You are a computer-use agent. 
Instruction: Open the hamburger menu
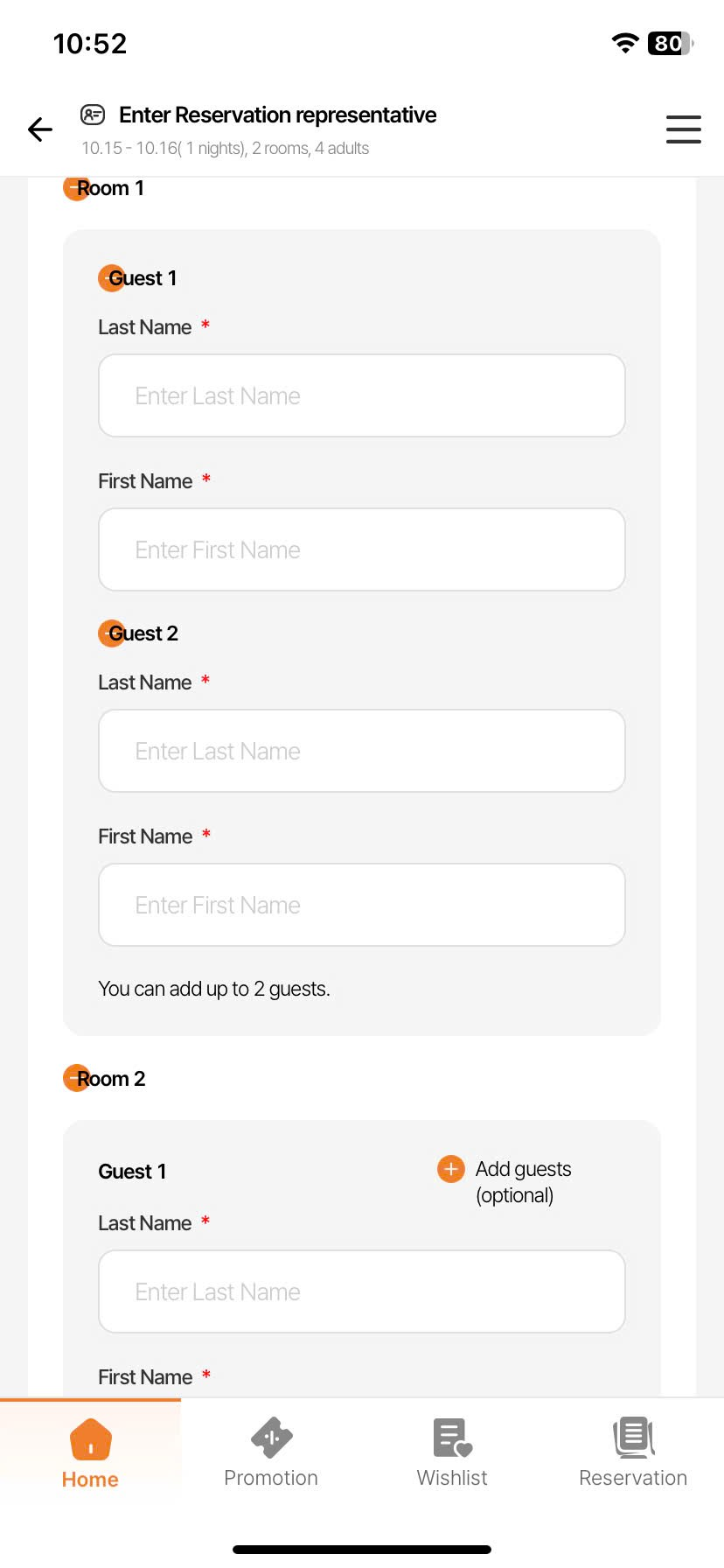(x=683, y=129)
